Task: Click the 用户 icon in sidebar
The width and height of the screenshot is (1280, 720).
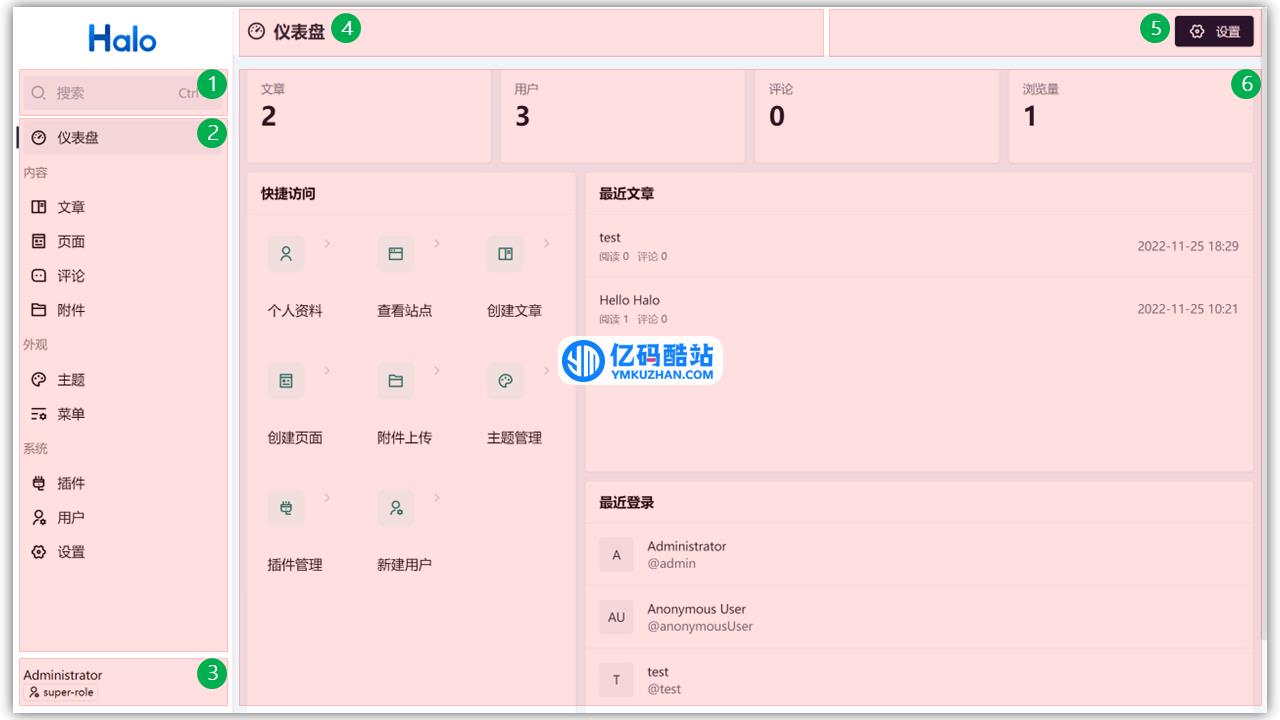Action: click(39, 517)
